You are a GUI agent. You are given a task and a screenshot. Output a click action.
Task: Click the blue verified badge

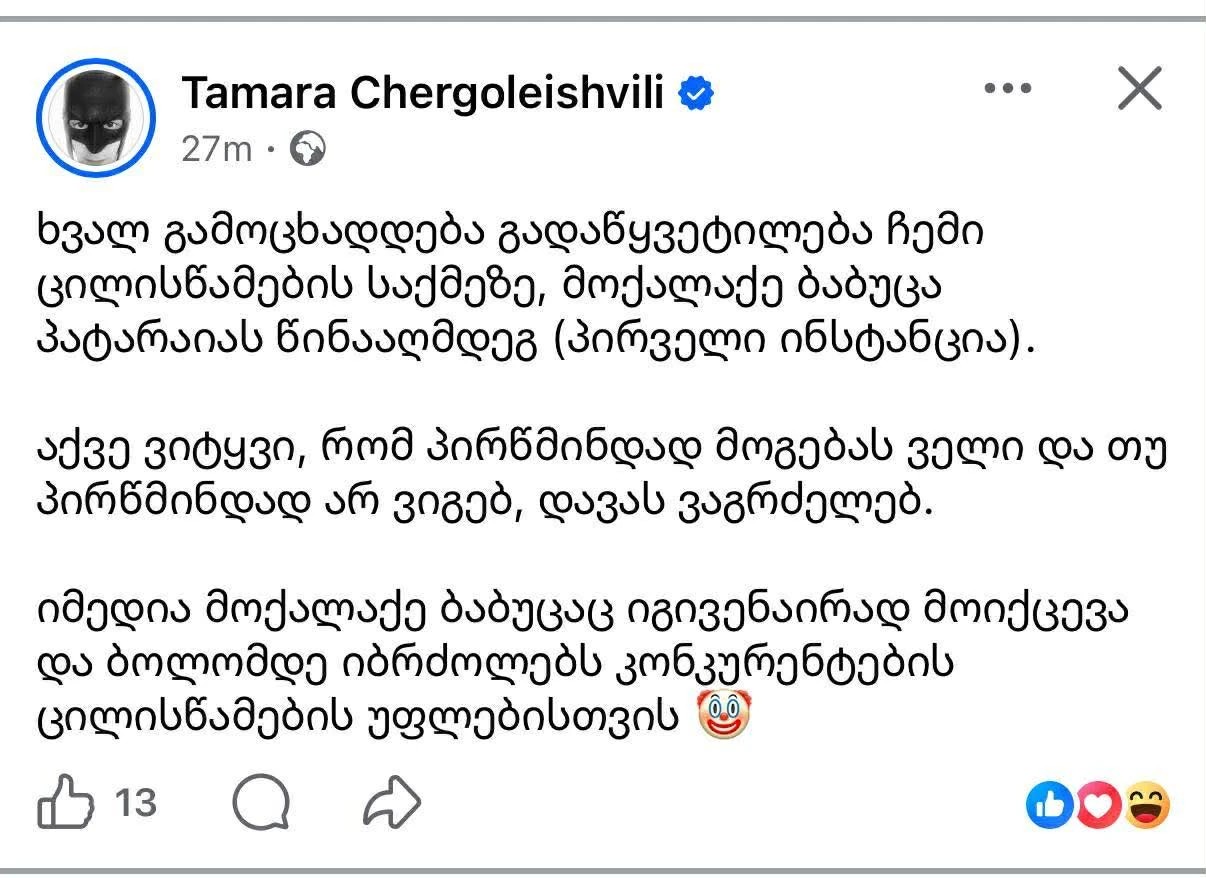point(696,95)
